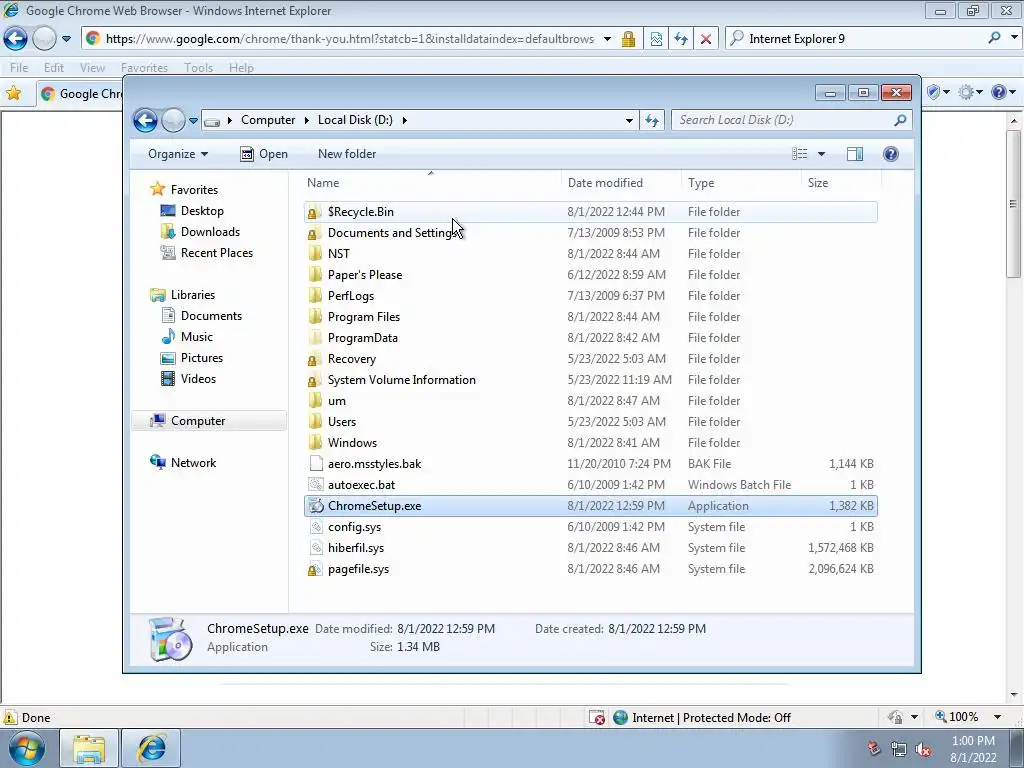Open previous locations dropdown in Explorer address bar

click(629, 120)
